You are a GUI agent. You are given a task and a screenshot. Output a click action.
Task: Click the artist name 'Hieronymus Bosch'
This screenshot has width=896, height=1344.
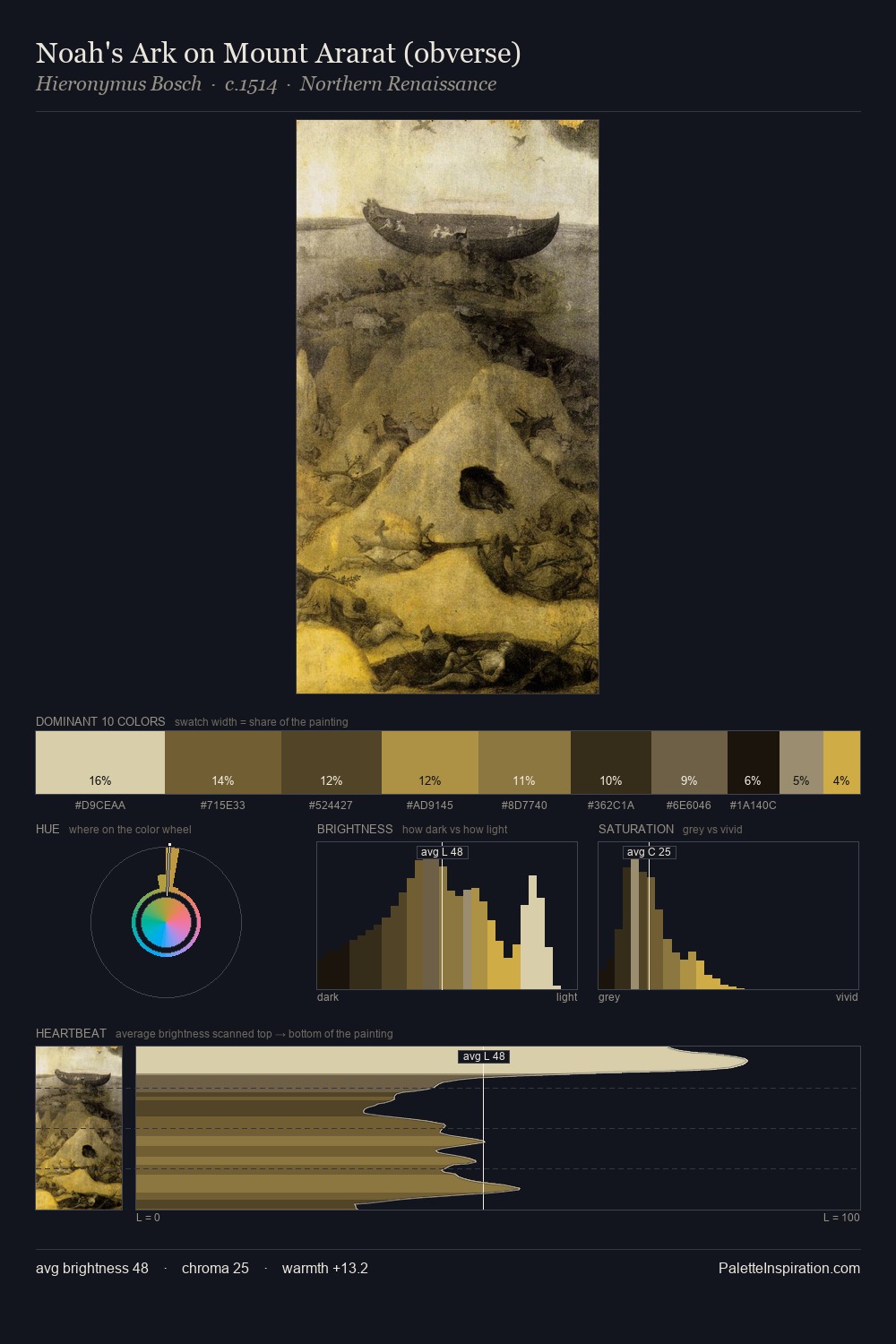tap(119, 84)
